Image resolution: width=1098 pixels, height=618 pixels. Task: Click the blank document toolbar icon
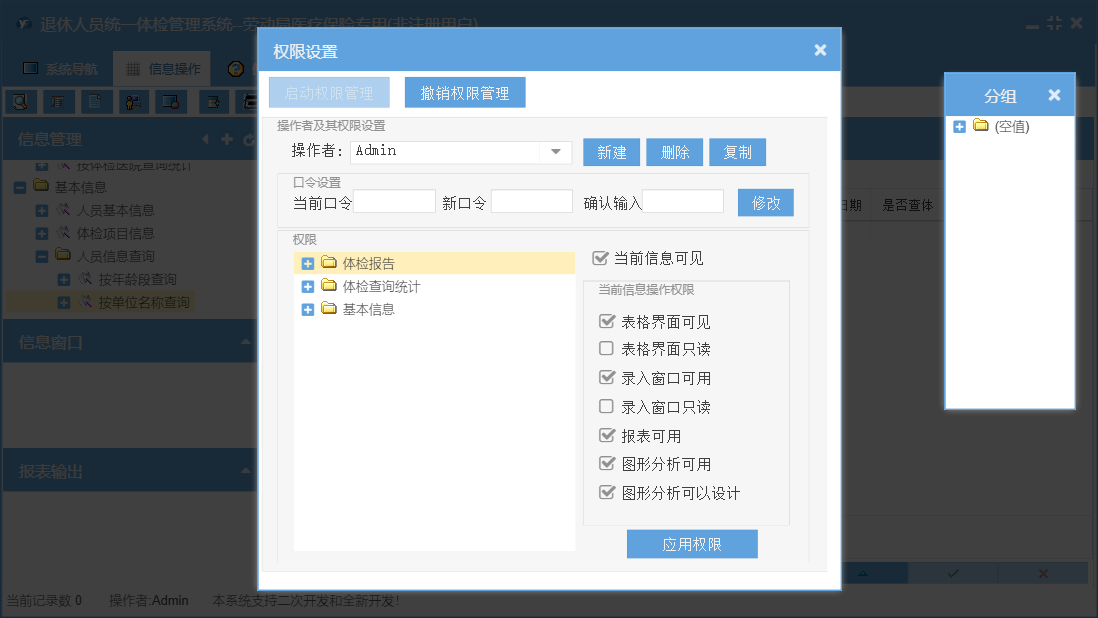pyautogui.click(x=95, y=101)
